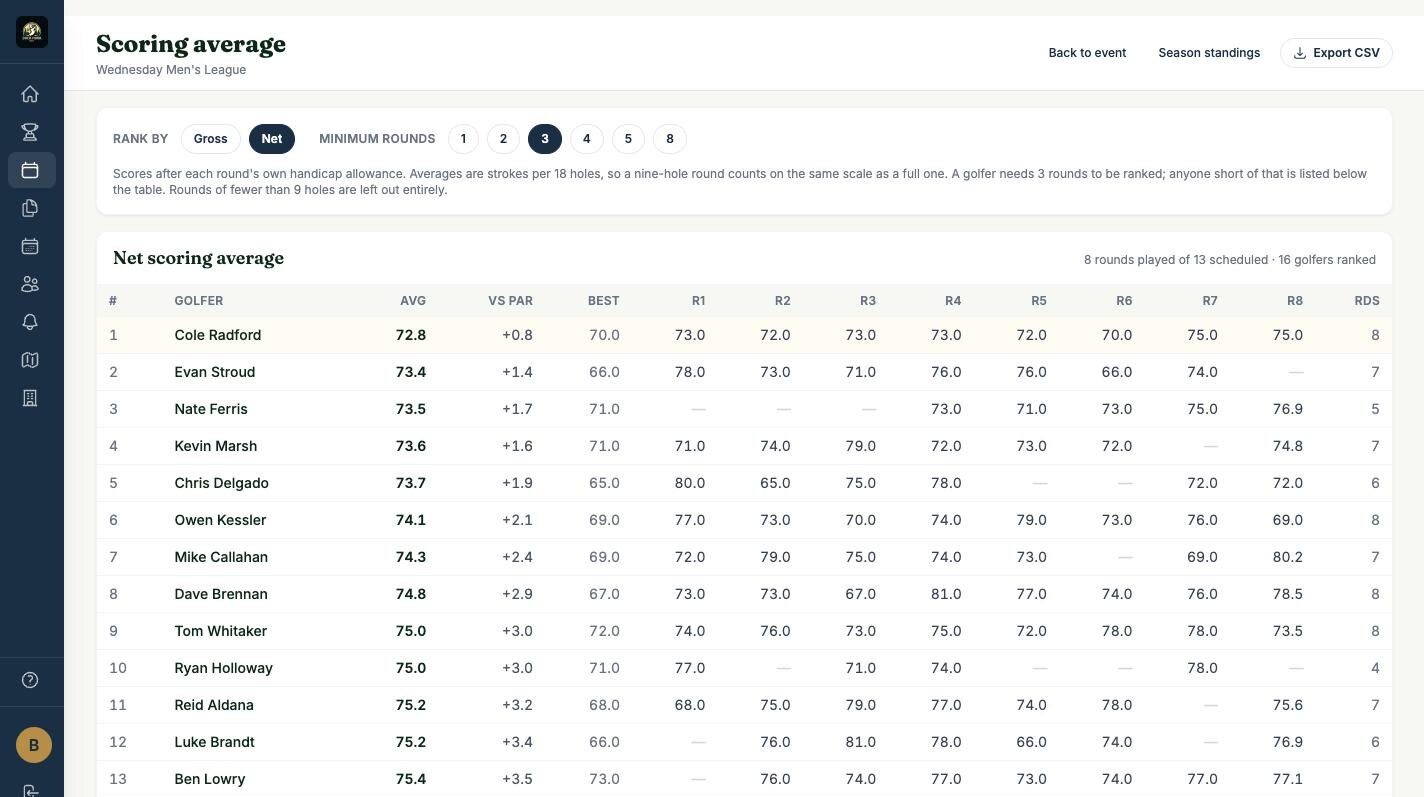
Task: Select golfer Owen Kessler
Action: (220, 520)
